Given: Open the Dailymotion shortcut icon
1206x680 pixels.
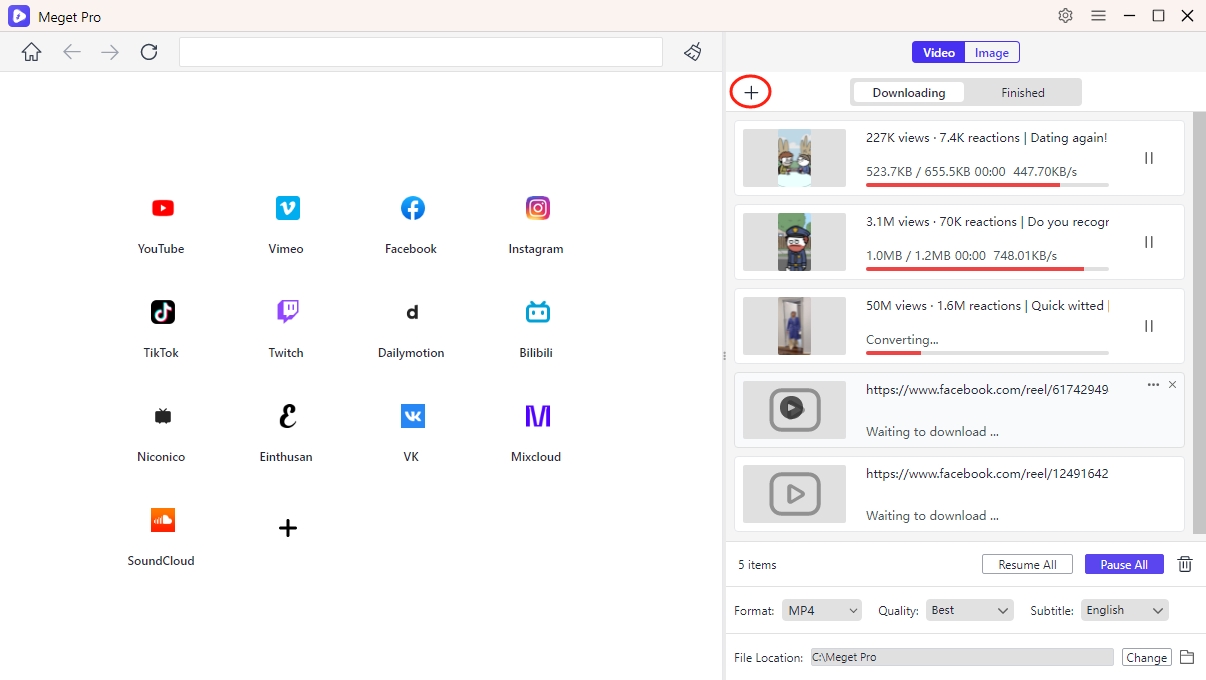Looking at the screenshot, I should point(412,312).
